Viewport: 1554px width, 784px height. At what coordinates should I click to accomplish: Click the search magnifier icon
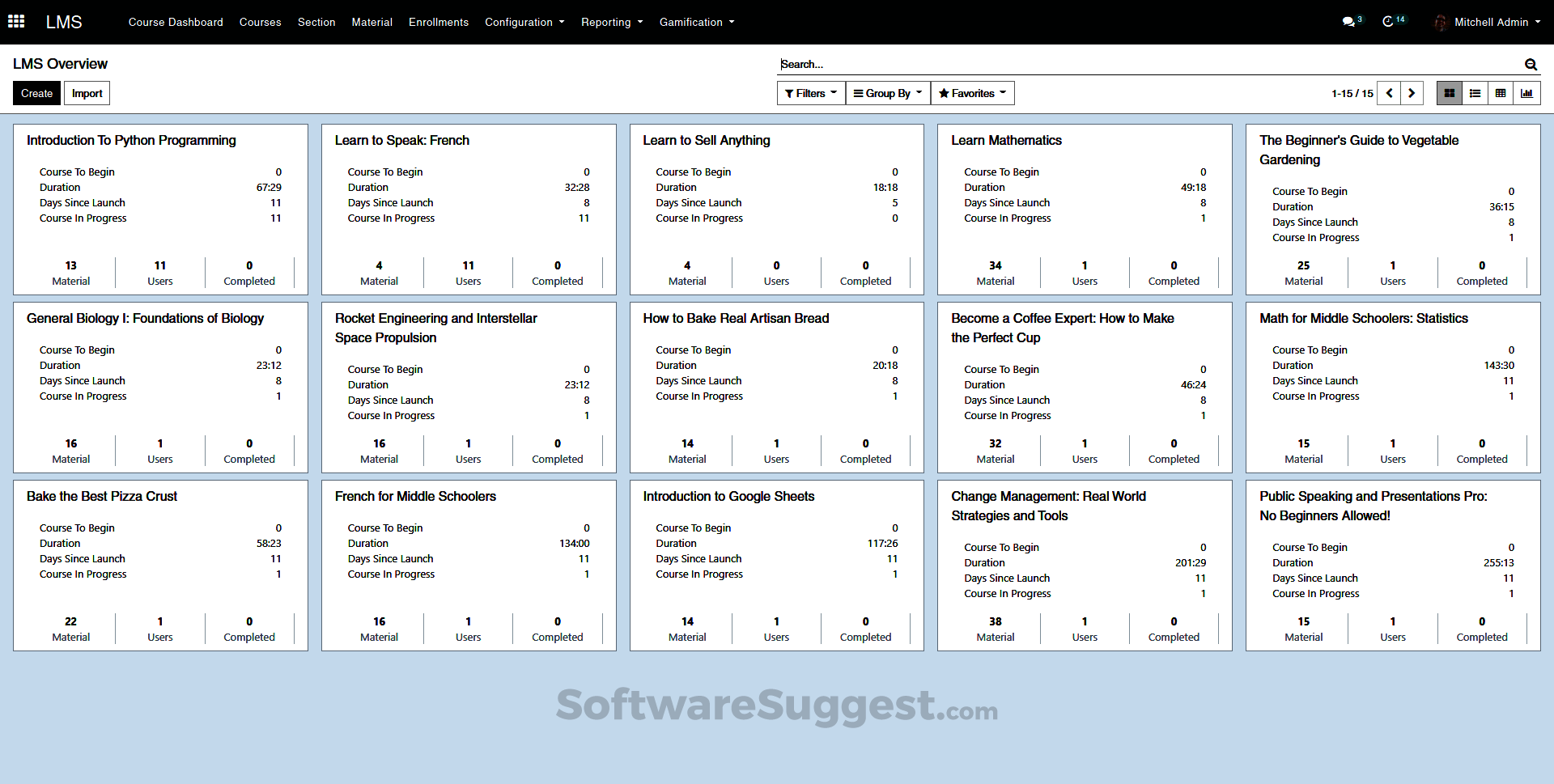[1531, 64]
